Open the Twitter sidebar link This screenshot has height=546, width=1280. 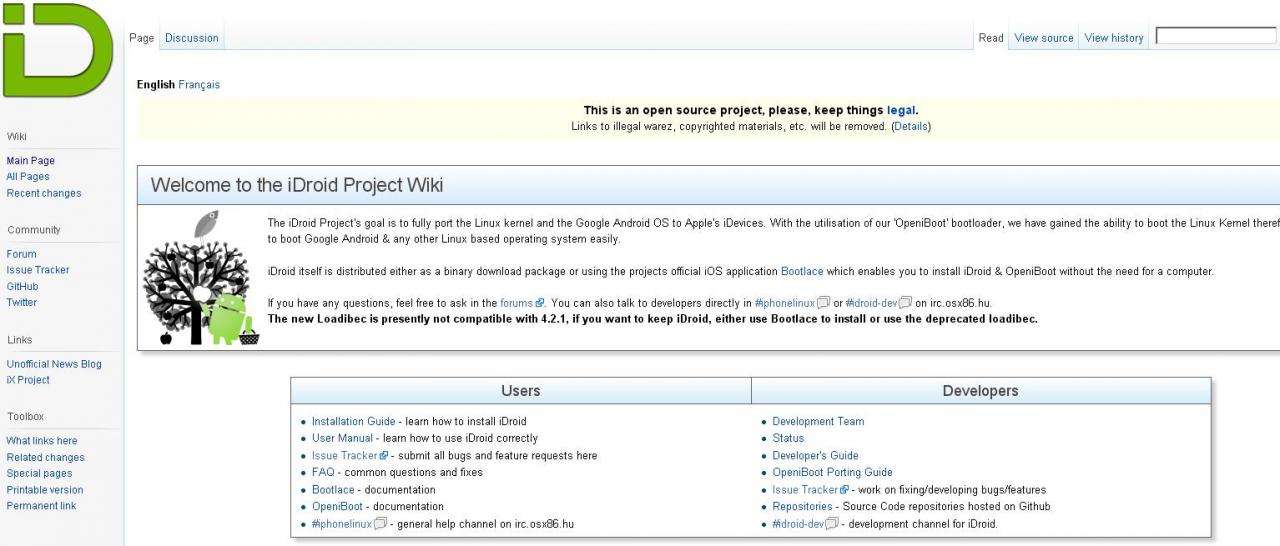21,302
